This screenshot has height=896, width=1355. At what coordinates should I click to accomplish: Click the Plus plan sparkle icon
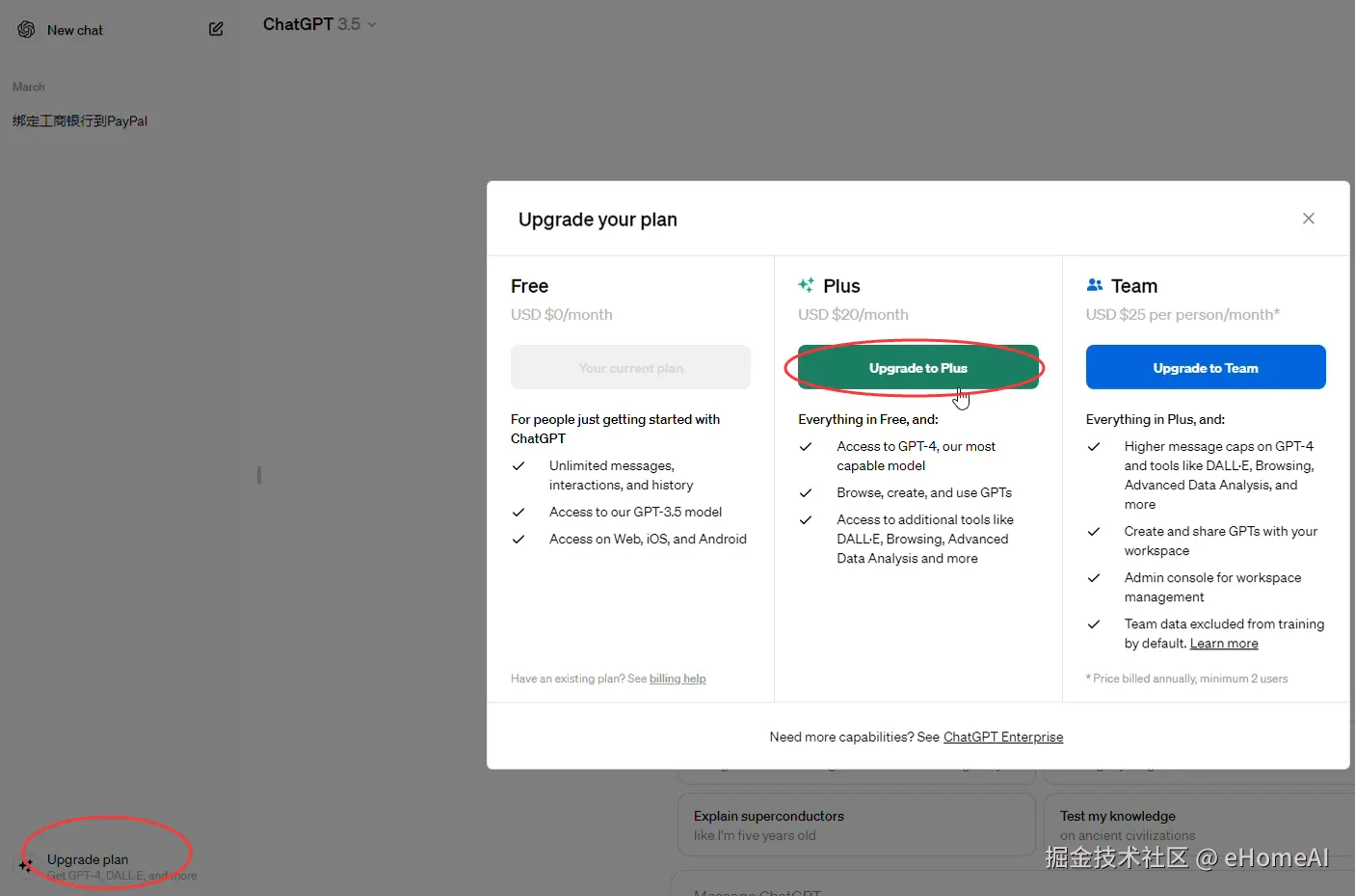[807, 285]
